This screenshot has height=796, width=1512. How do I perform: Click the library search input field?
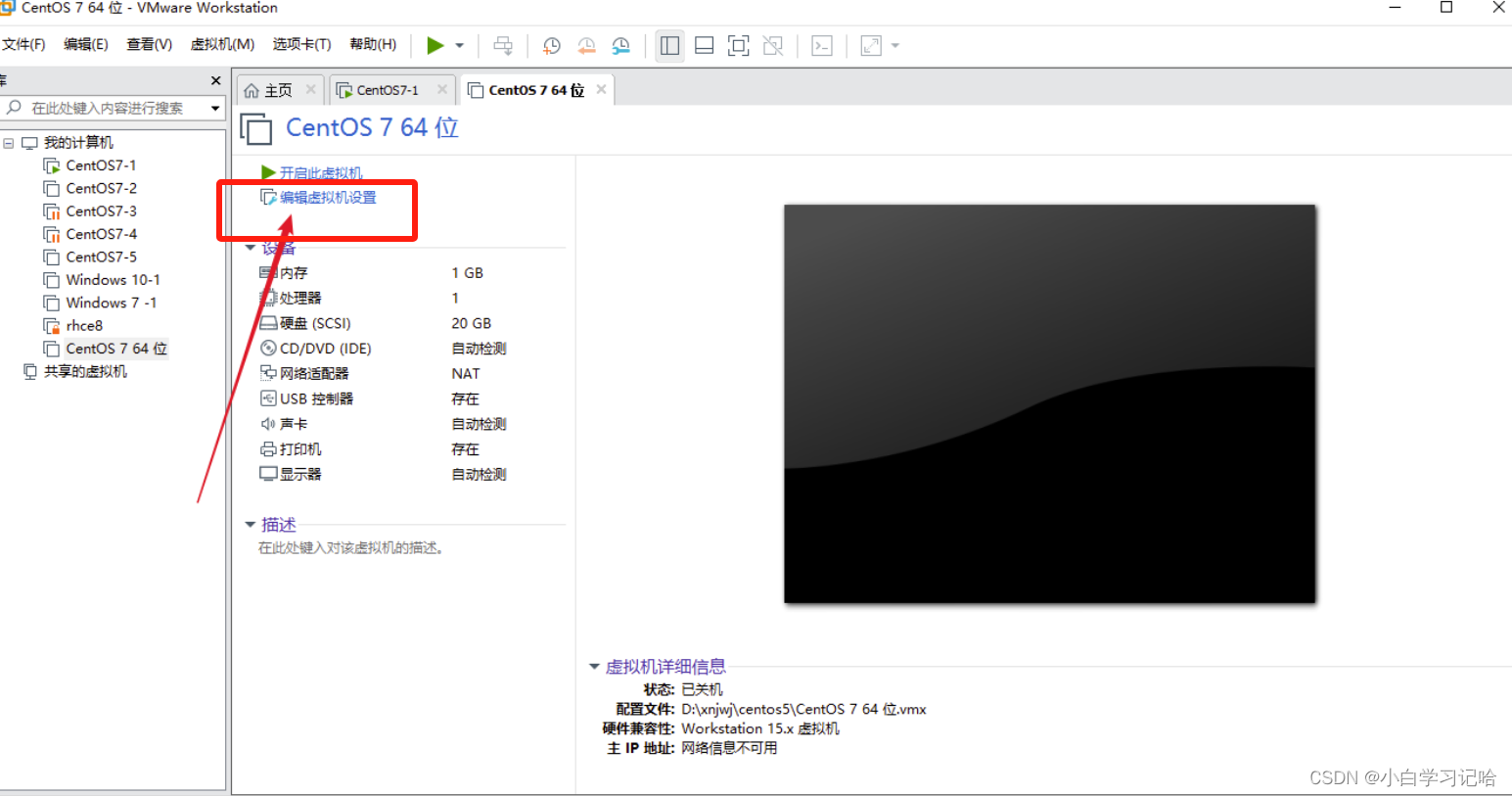[x=106, y=108]
